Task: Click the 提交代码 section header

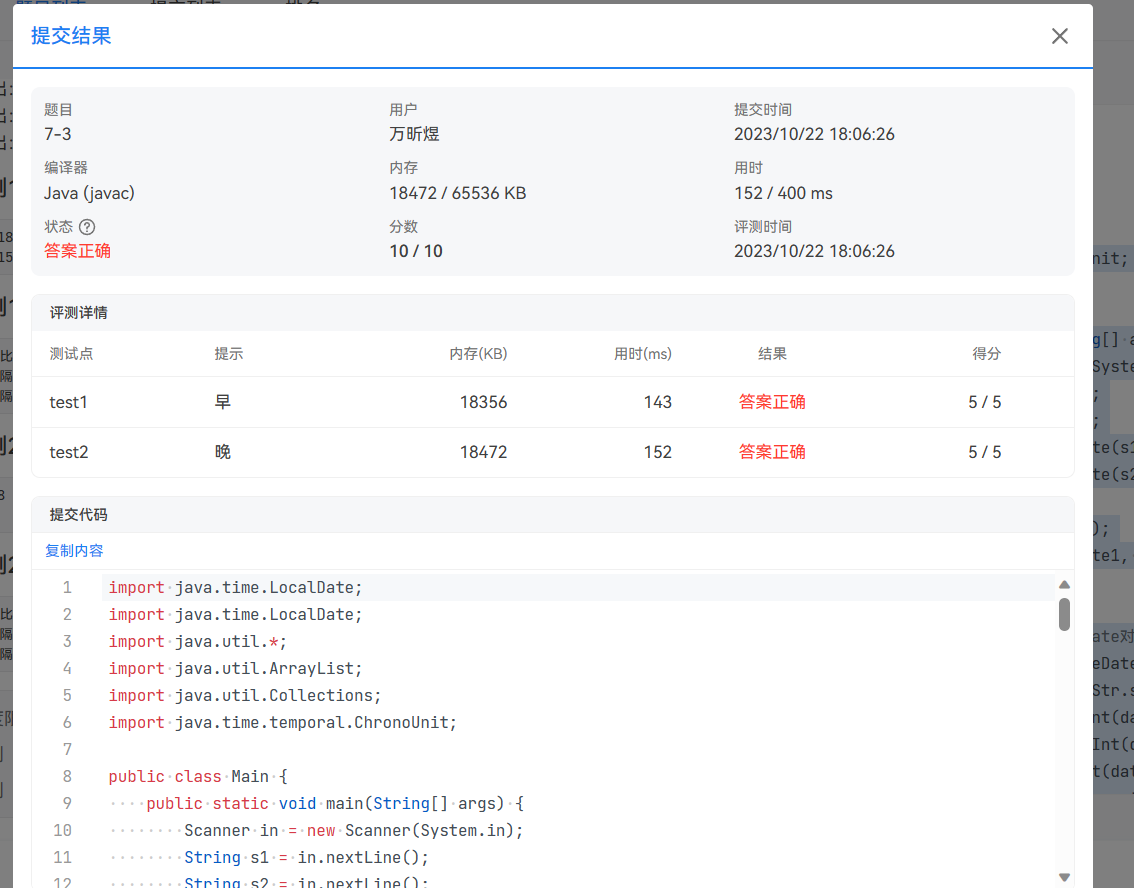Action: coord(79,515)
